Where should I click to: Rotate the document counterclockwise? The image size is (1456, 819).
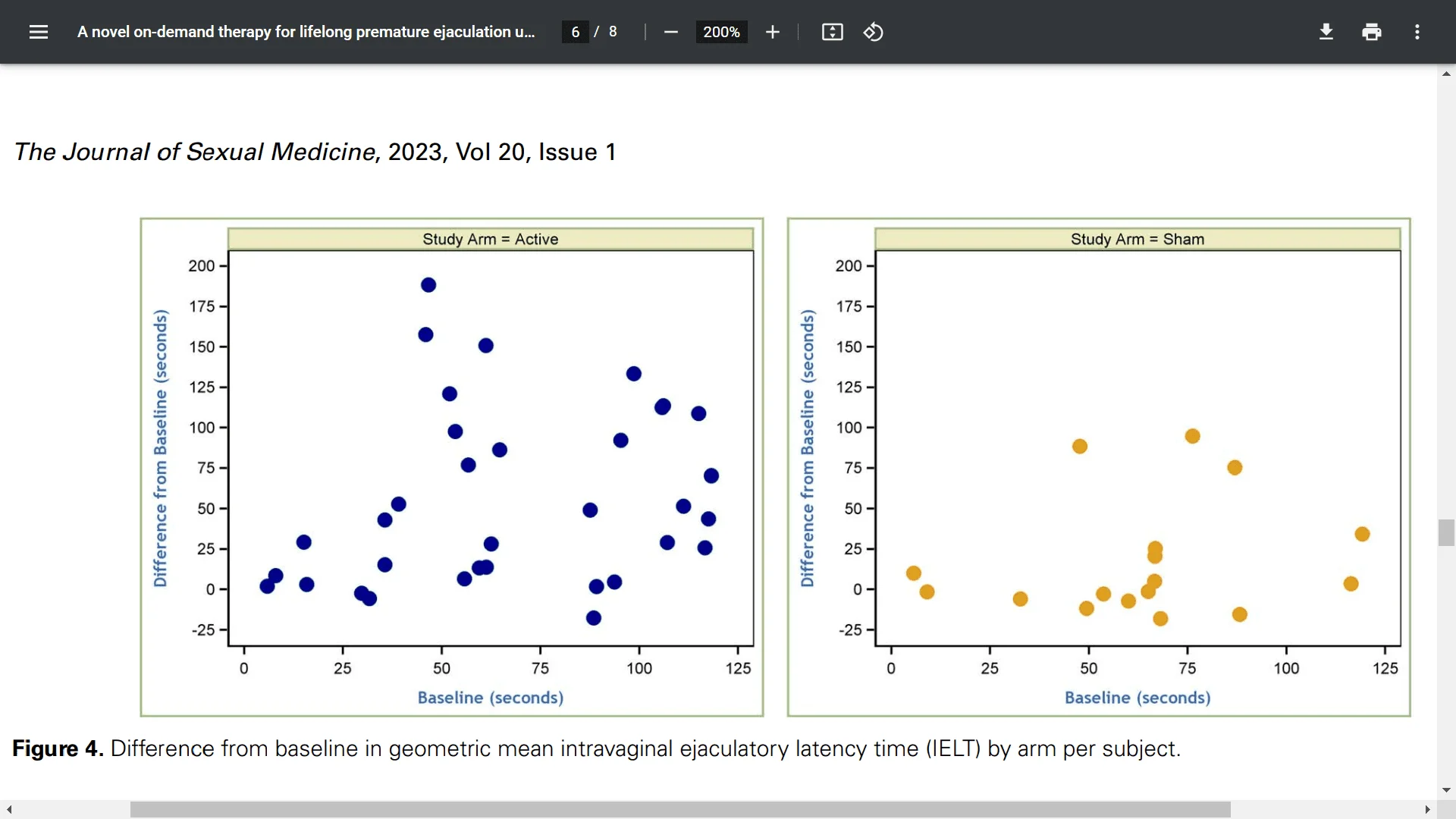(x=874, y=32)
